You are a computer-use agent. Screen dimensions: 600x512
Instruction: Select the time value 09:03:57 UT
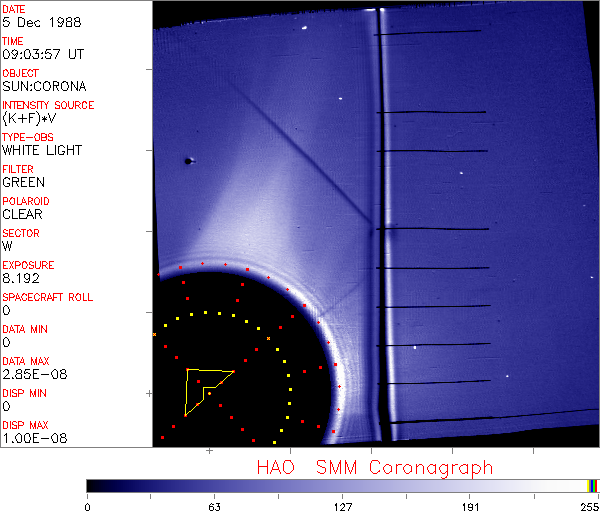pos(43,54)
